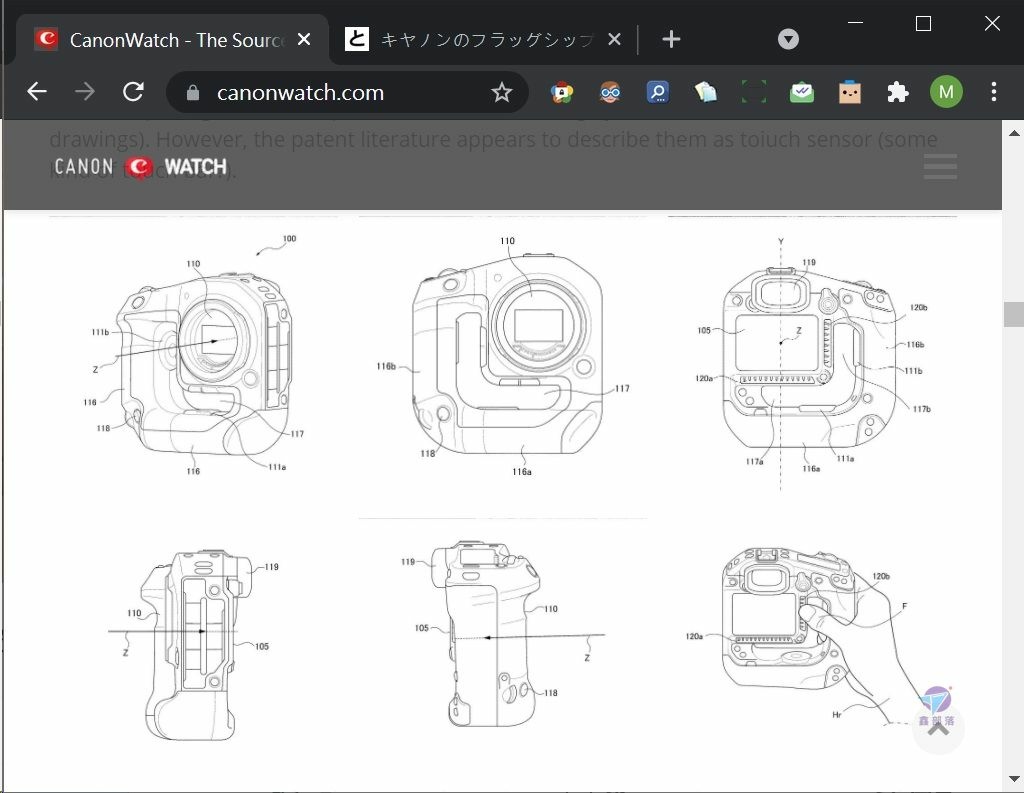Open the cardboard box face extension

(850, 92)
